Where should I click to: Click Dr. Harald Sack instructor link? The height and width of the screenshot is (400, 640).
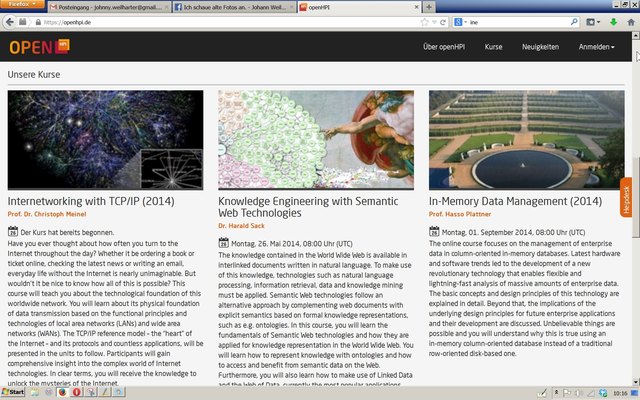point(241,225)
